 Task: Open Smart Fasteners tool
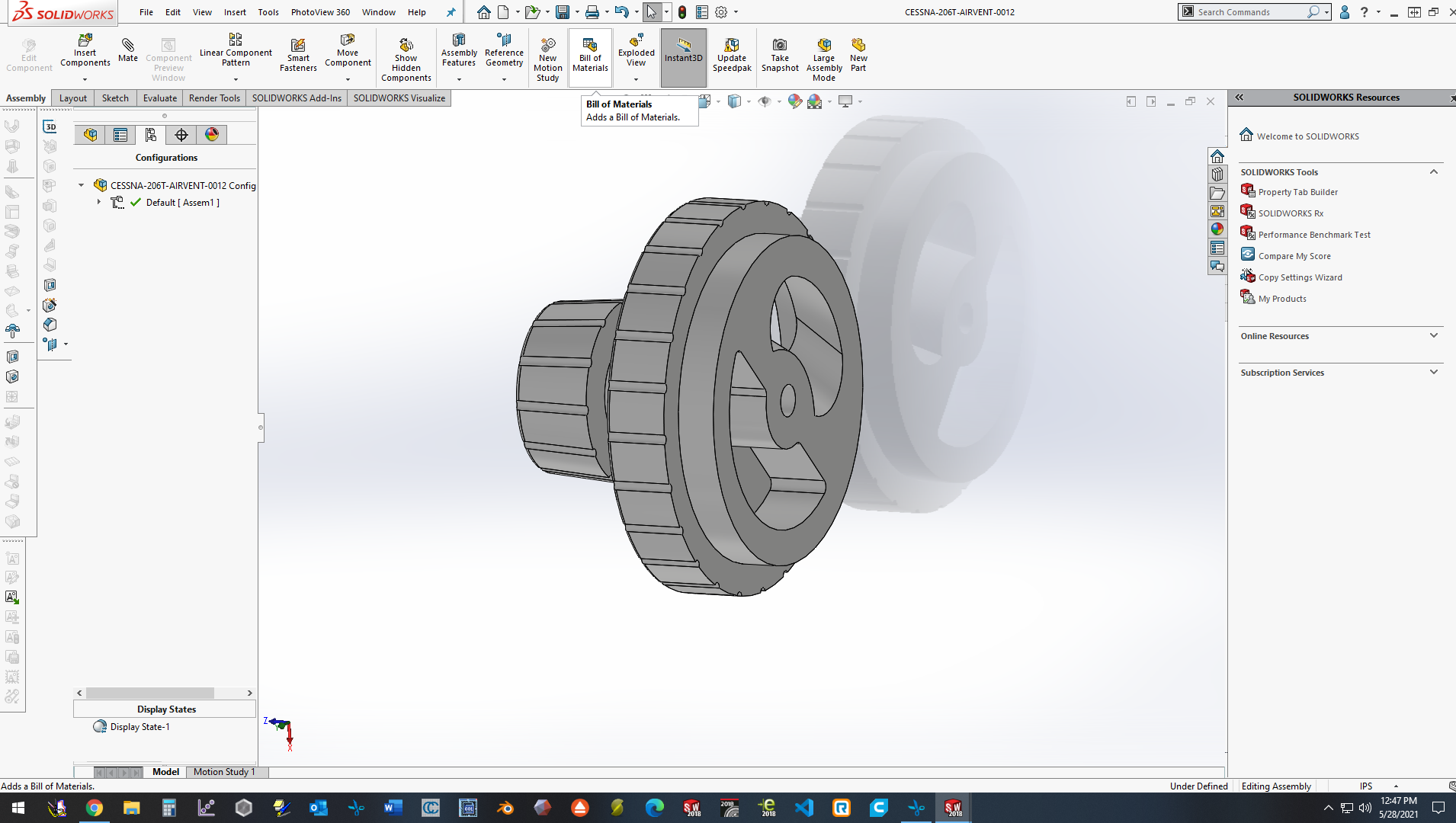click(298, 55)
